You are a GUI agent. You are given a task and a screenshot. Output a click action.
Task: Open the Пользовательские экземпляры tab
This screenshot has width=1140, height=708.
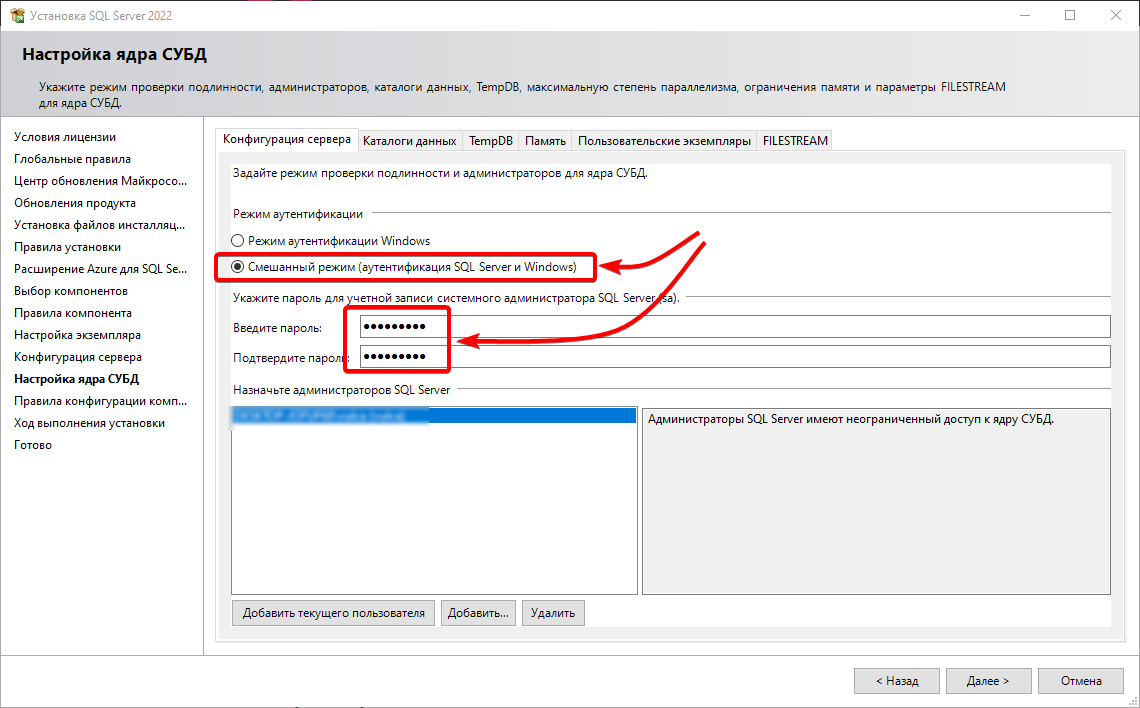coord(665,141)
